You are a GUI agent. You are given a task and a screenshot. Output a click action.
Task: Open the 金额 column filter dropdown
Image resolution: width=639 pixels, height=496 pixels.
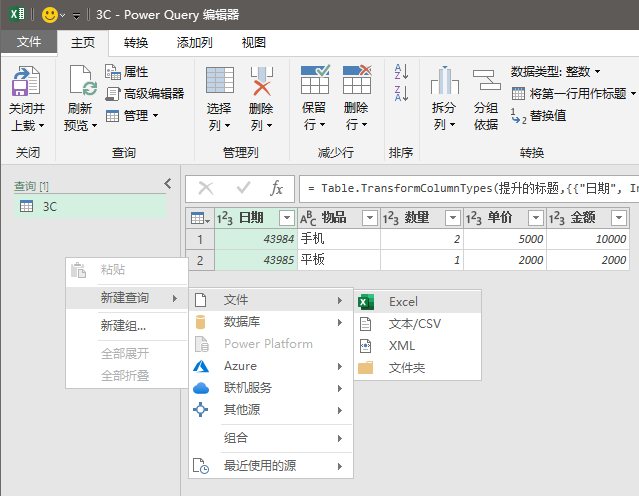pyautogui.click(x=619, y=218)
